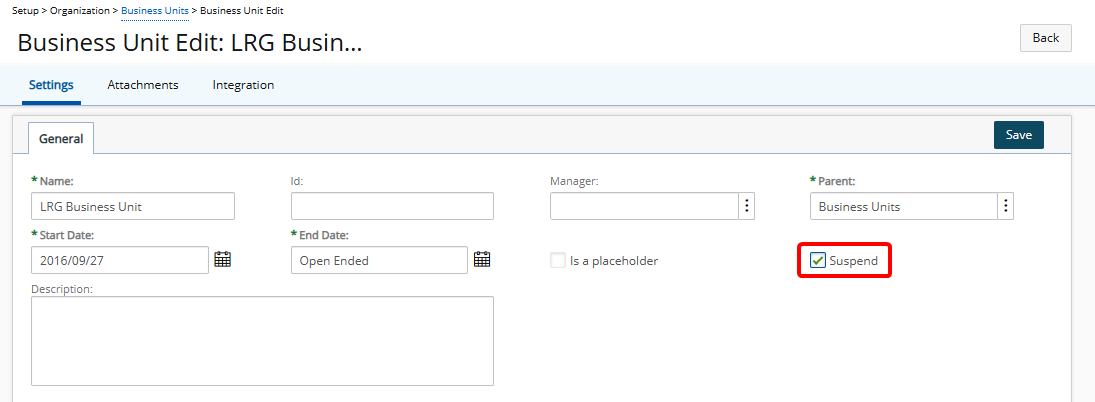
Task: Click the Parent field showing Business Units
Action: pyautogui.click(x=904, y=206)
